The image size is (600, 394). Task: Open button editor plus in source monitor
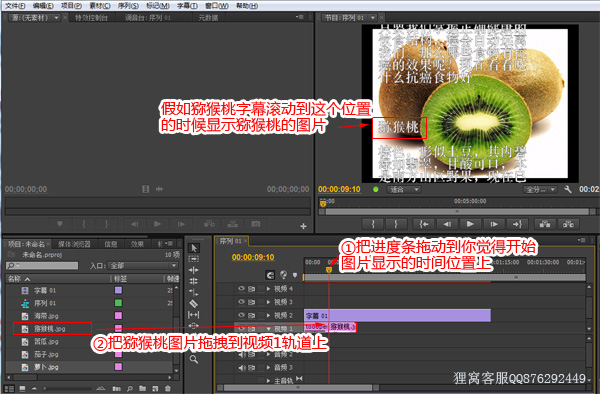coord(303,226)
